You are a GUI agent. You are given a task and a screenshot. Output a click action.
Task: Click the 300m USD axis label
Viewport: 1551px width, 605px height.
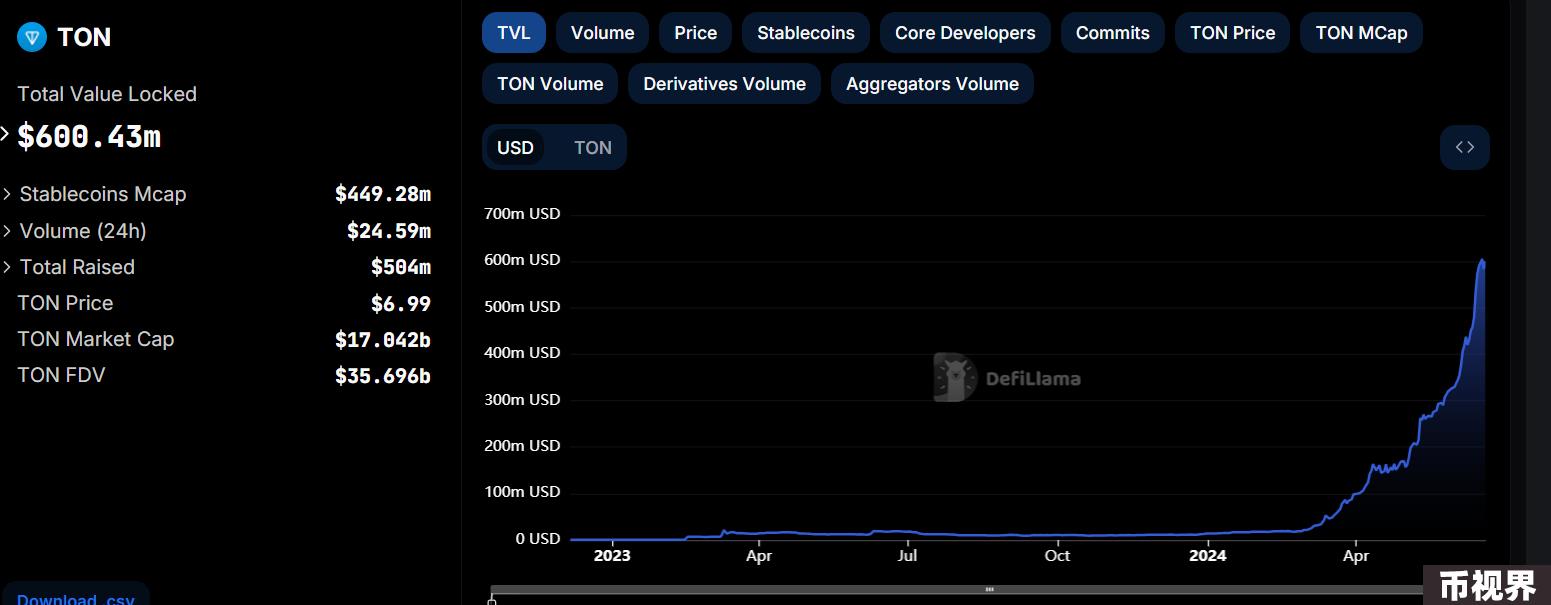pyautogui.click(x=522, y=399)
